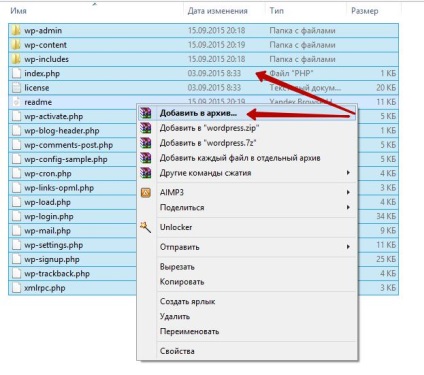Click the wp-load.php file icon

16,203
